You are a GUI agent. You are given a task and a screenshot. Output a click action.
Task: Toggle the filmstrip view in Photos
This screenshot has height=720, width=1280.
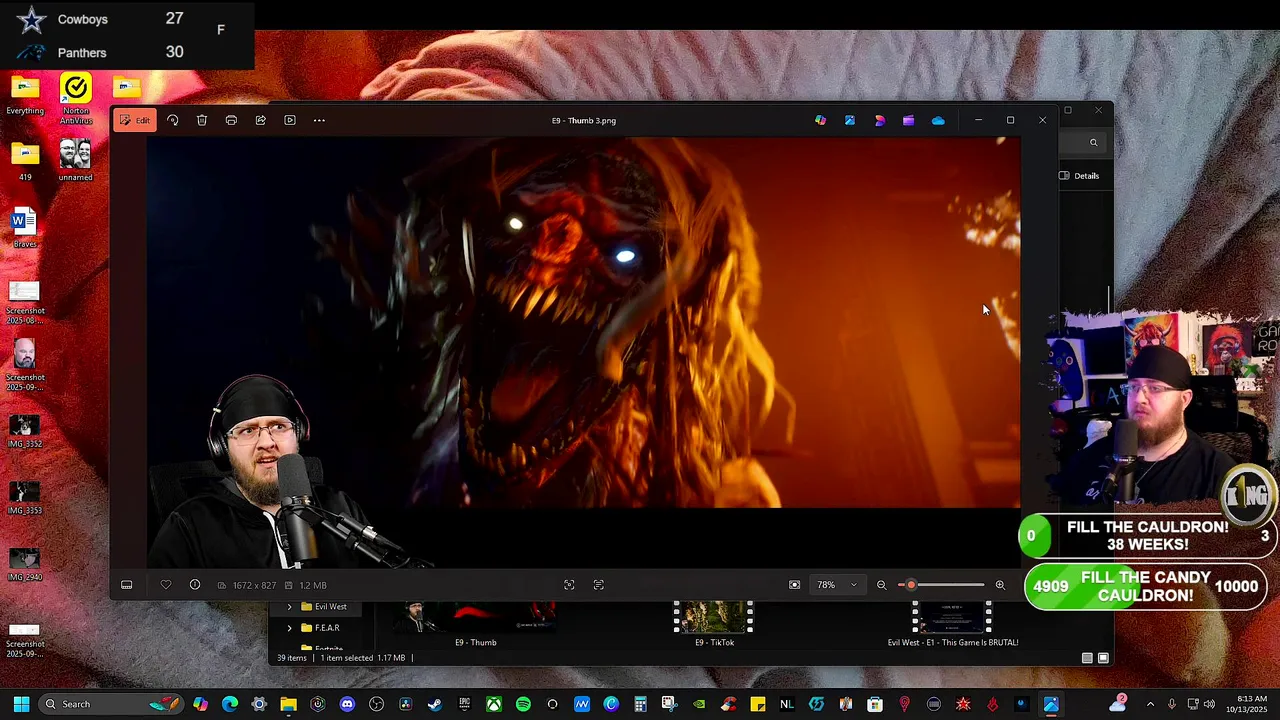127,585
